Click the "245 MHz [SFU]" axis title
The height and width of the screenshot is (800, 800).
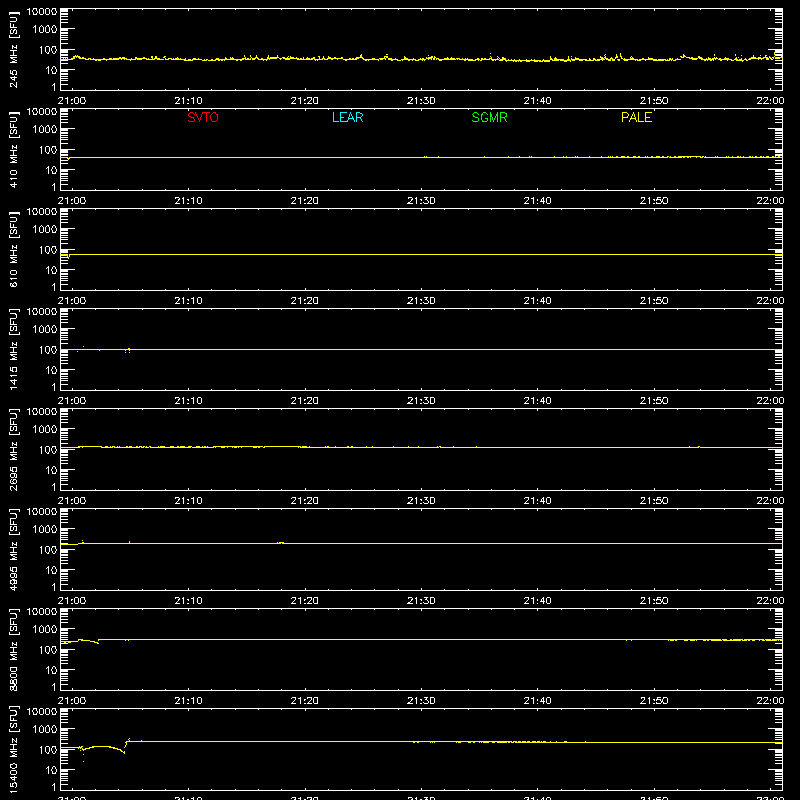(14, 49)
